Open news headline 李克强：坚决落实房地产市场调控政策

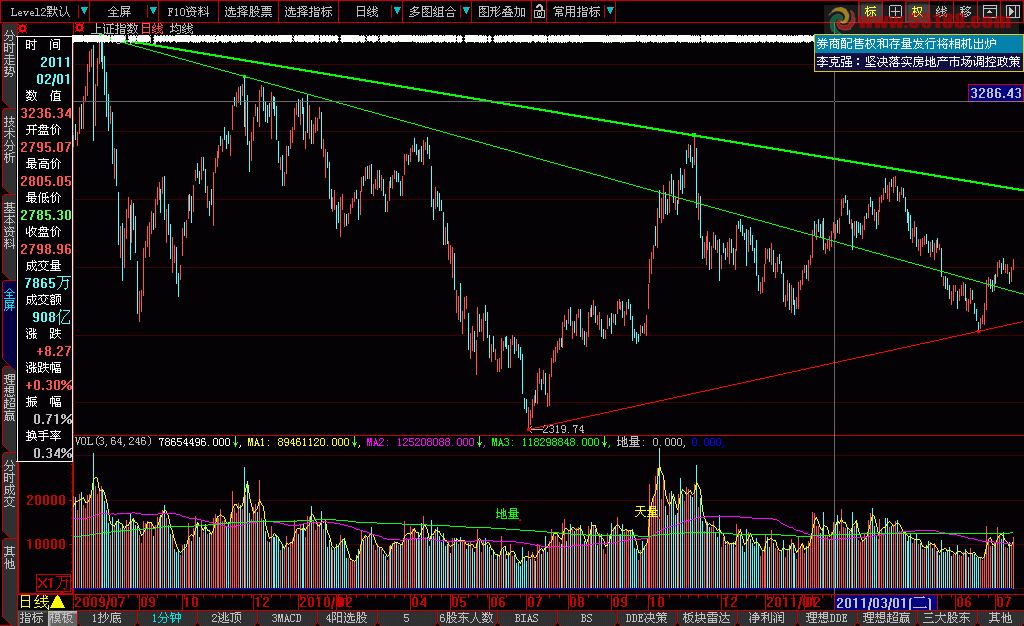[918, 61]
